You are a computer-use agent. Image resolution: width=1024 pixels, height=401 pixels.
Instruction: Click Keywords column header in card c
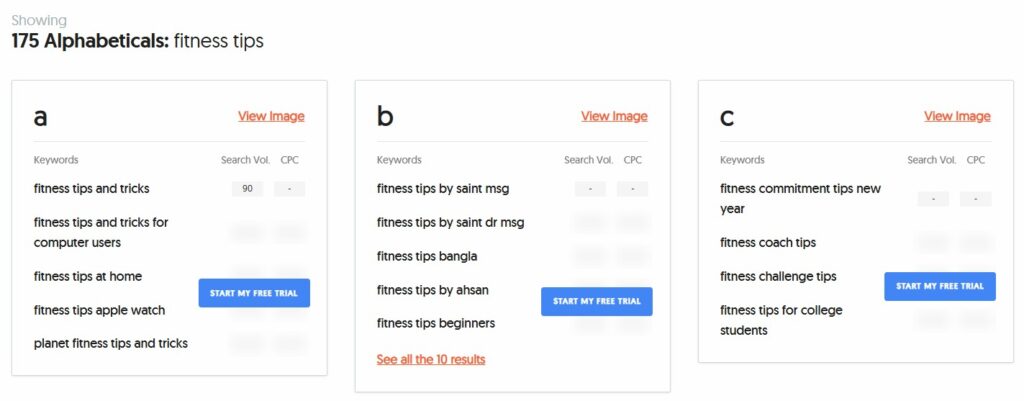click(x=742, y=160)
